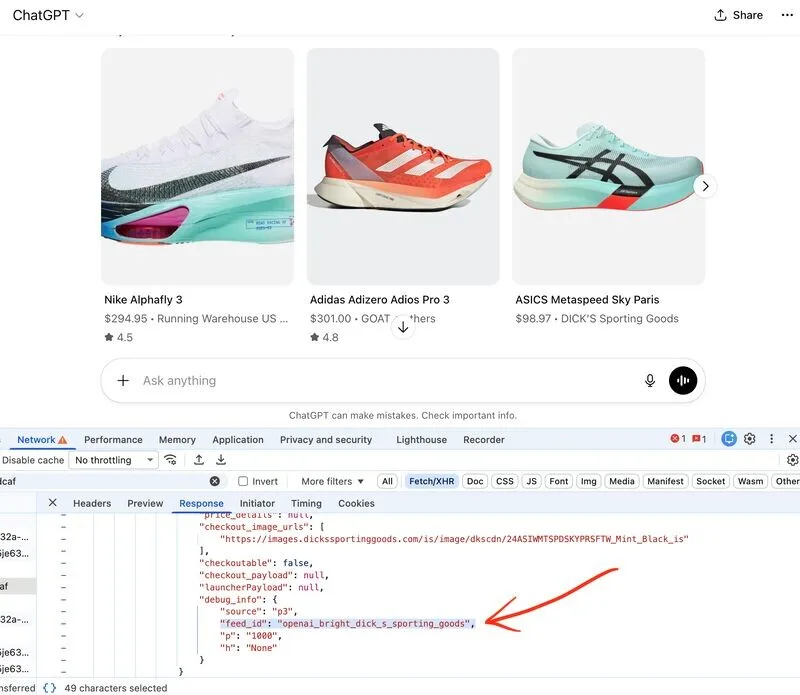Click the network conditions wifi icon
The image size is (800, 695).
pyautogui.click(x=170, y=460)
